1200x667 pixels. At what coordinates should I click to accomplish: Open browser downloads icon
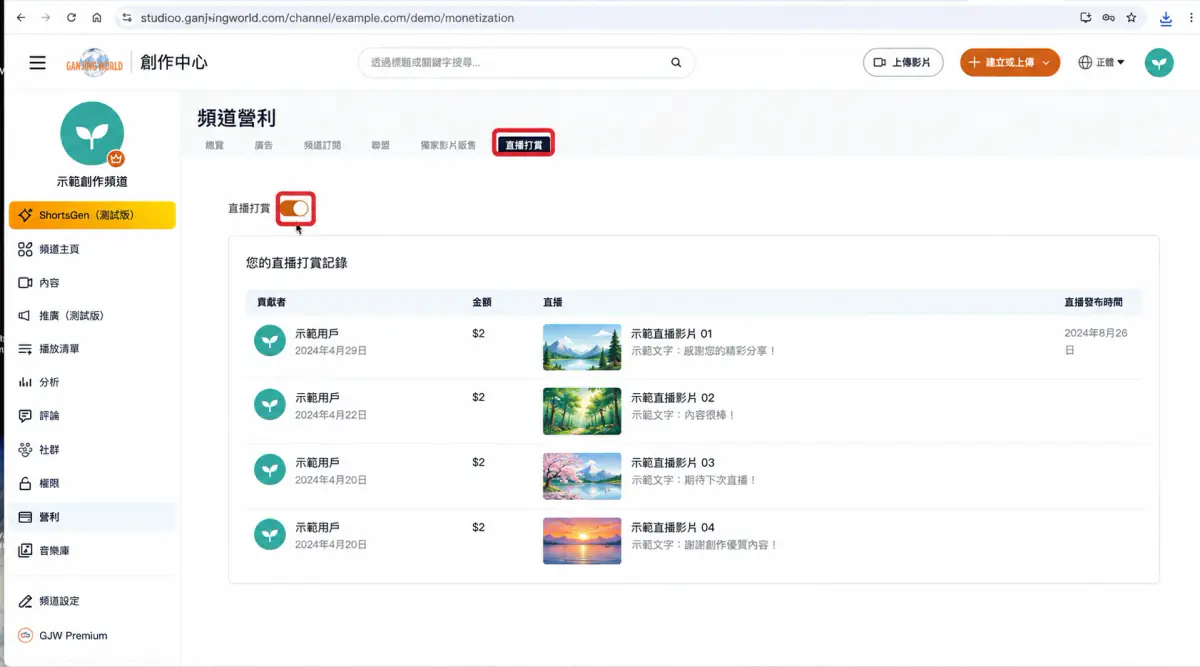tap(1166, 18)
